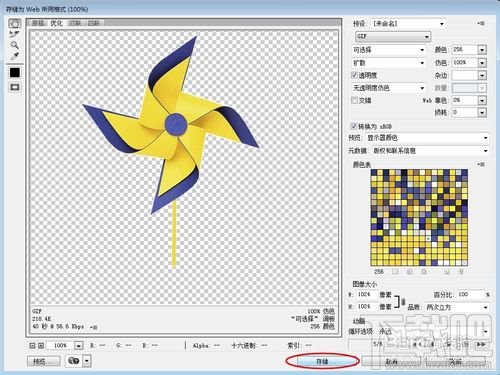Select the Zoom magnifier tool
This screenshot has height=375, width=500.
(x=14, y=45)
